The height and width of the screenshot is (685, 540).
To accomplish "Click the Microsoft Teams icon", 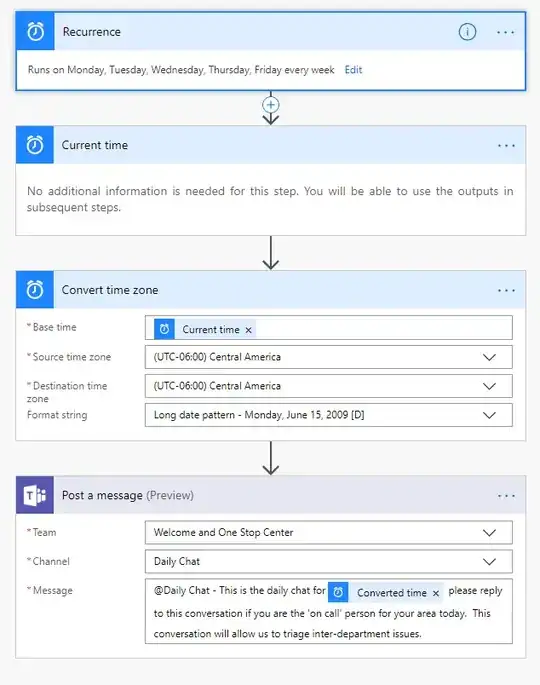I will (35, 495).
